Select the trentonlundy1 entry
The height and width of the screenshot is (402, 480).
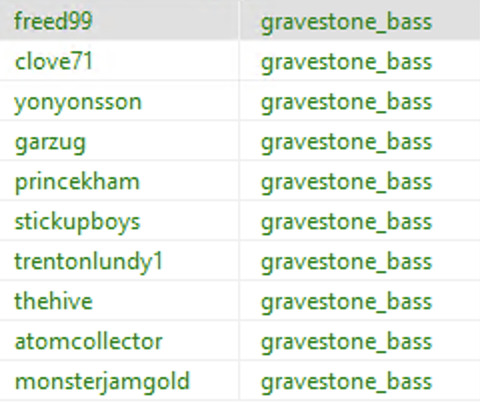88,262
